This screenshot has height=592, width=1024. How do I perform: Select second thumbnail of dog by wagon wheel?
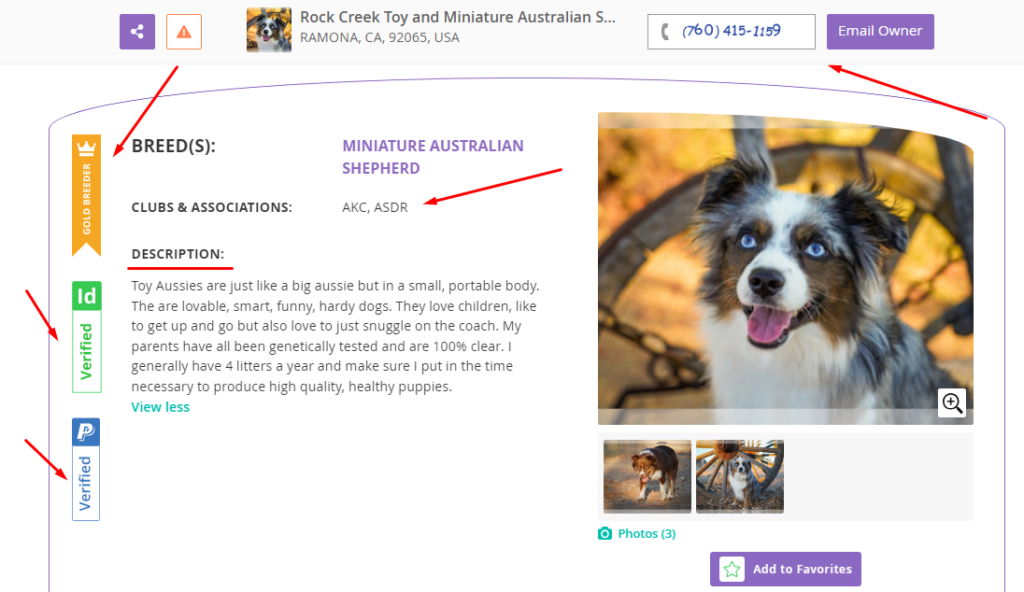coord(739,476)
